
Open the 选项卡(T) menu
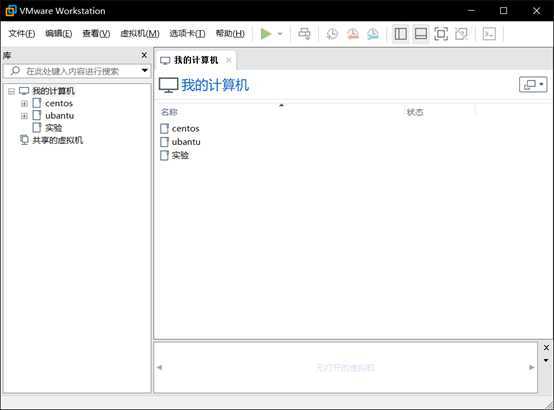click(187, 34)
